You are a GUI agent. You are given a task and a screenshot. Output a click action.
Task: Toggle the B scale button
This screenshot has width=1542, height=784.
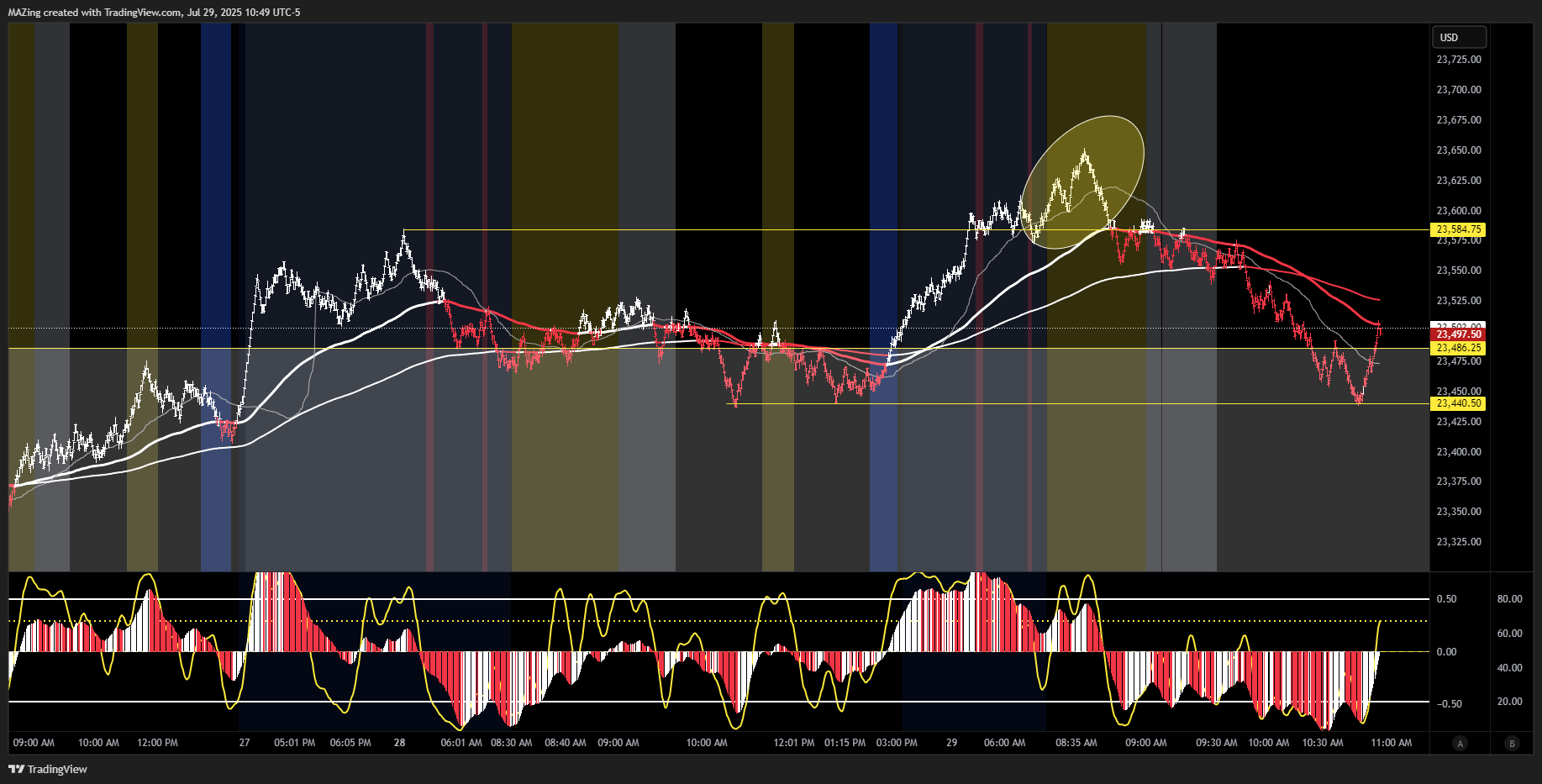1512,743
